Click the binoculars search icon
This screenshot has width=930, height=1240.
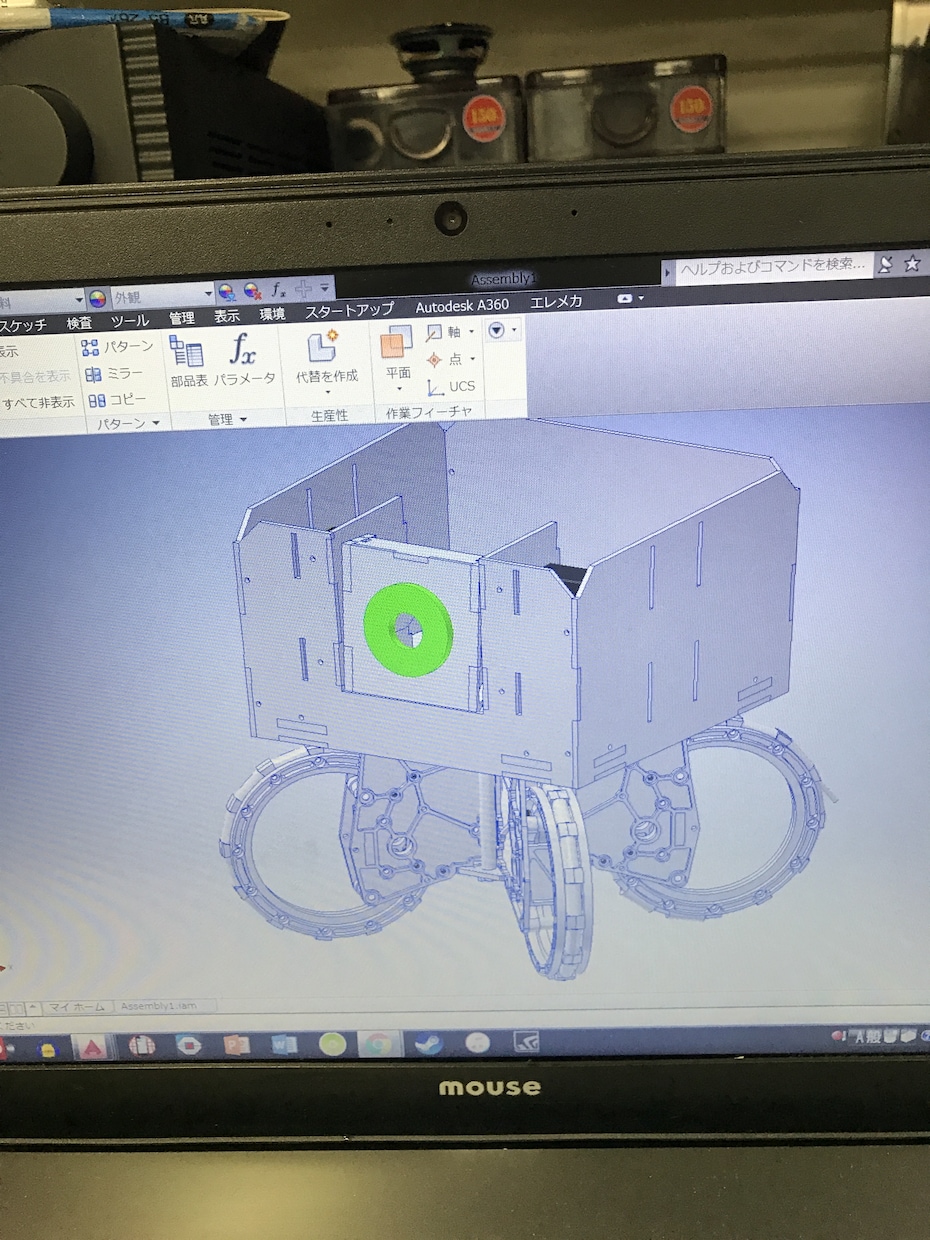pyautogui.click(x=885, y=264)
